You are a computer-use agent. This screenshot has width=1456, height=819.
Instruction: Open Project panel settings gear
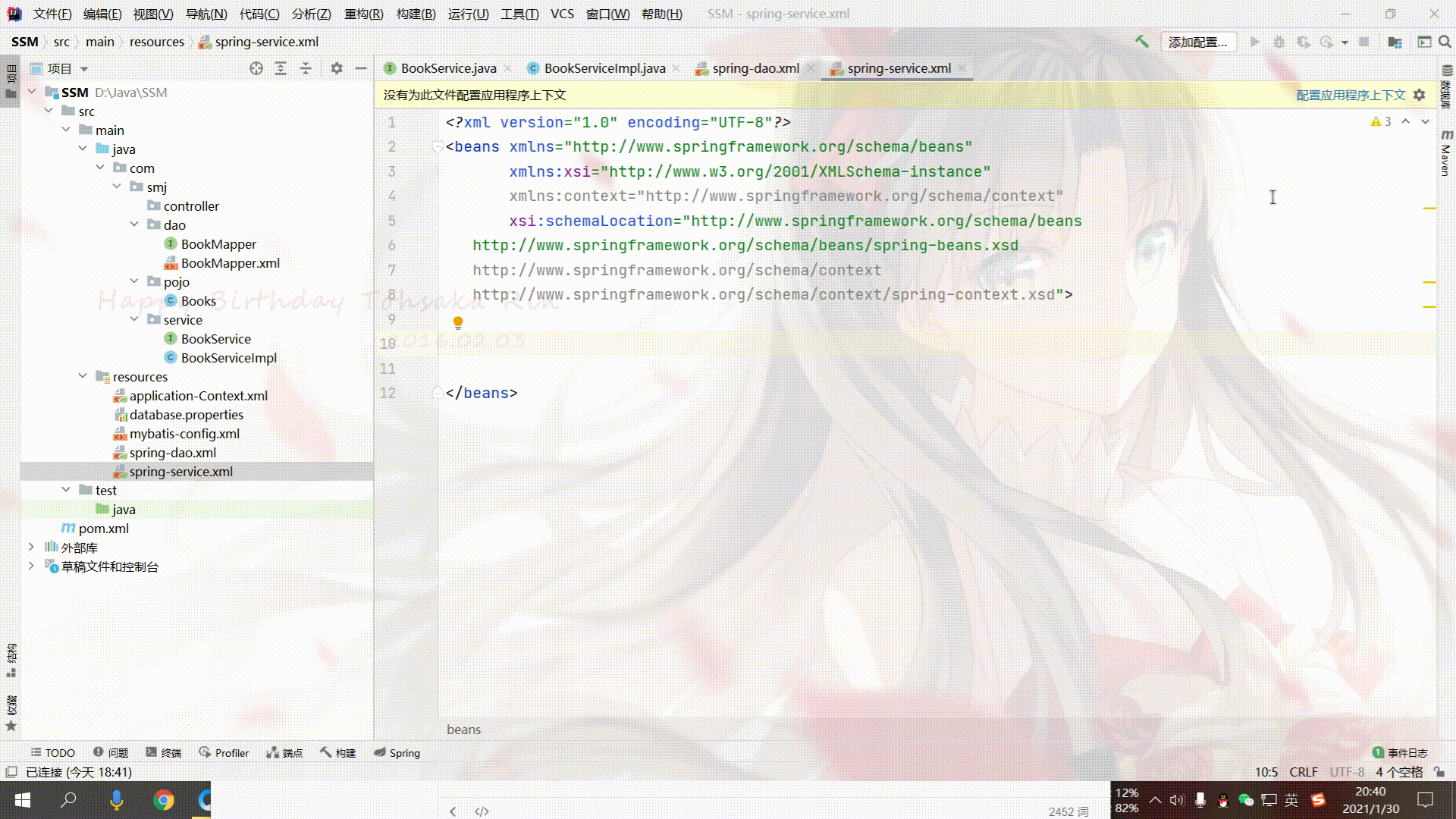point(337,68)
